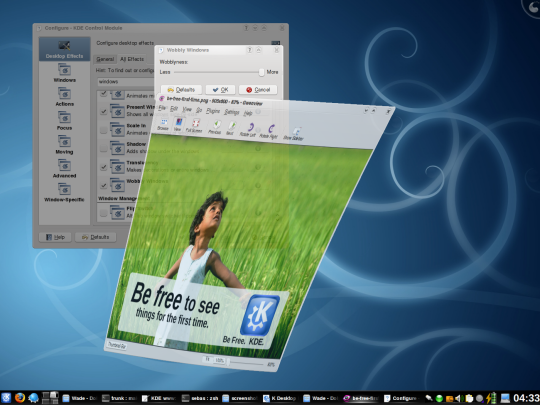Open the virtual desktop pager
Screen dimensions: 540x405
coord(50,398)
